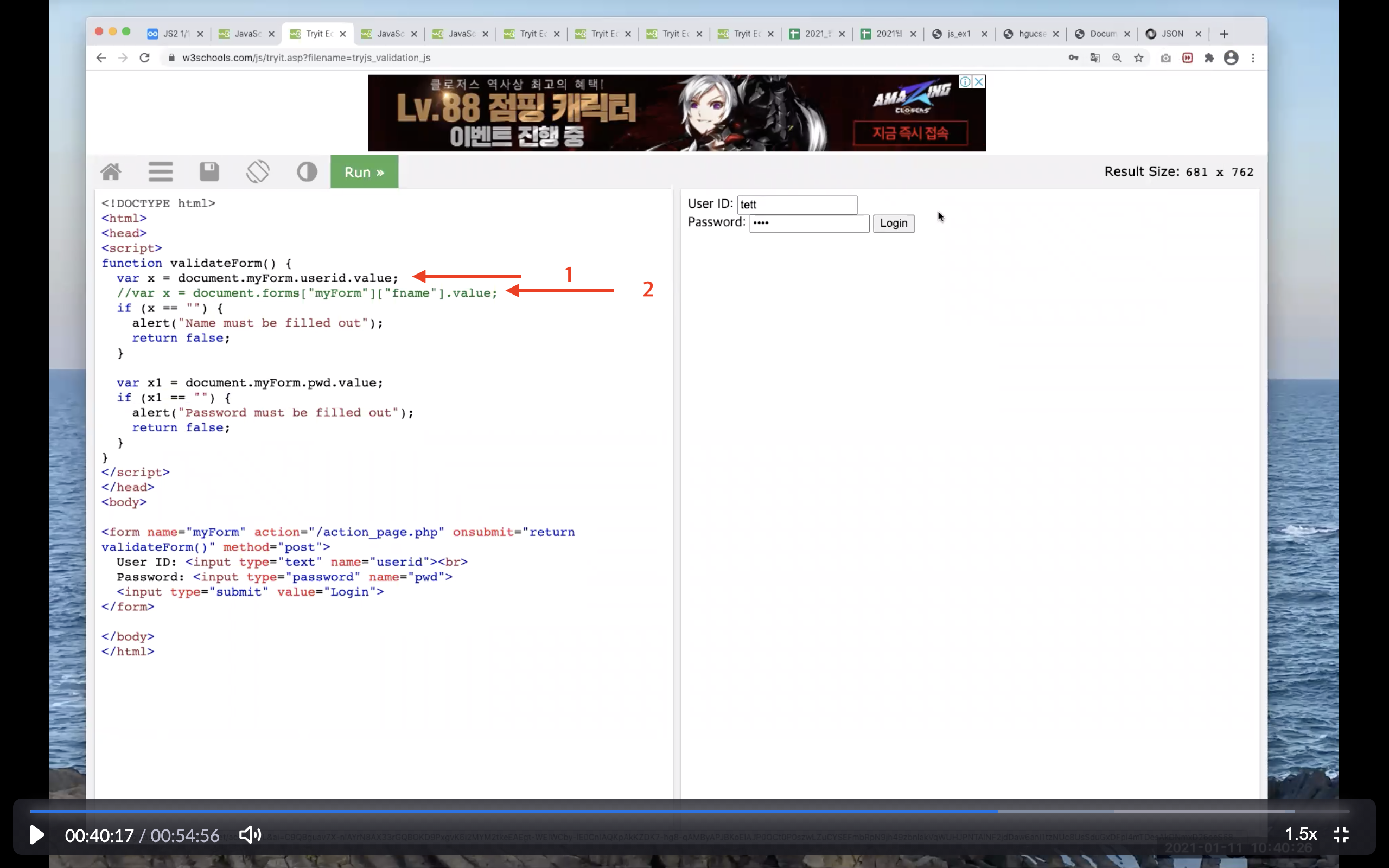Click the Password input field
1389x868 pixels.
809,224
